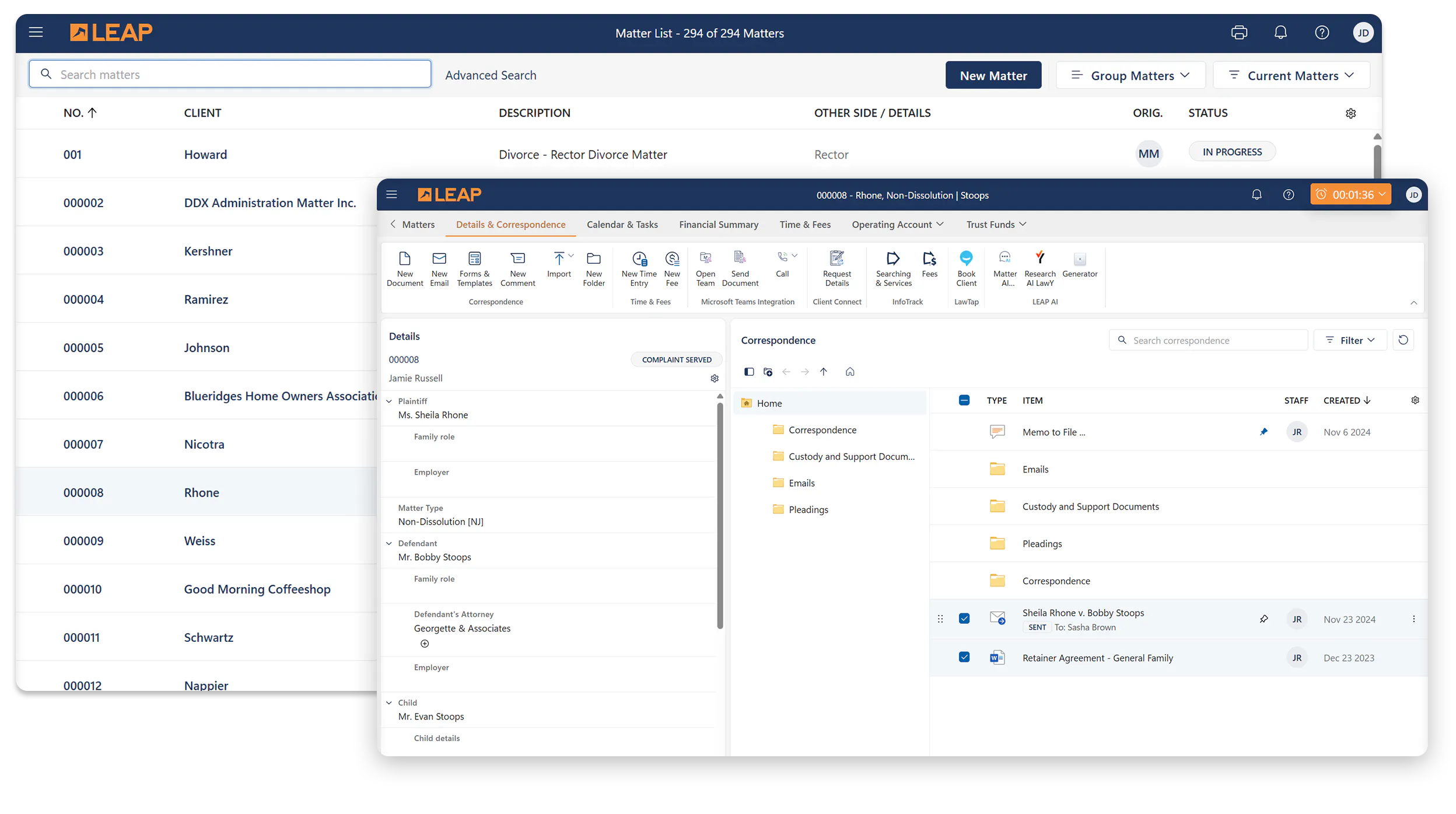
Task: Click the New Matter button
Action: [993, 75]
